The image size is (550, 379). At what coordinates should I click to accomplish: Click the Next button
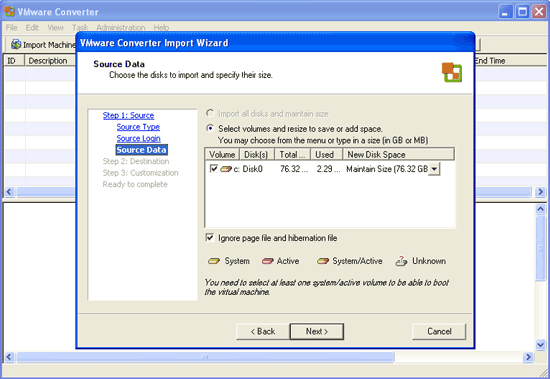coord(317,332)
